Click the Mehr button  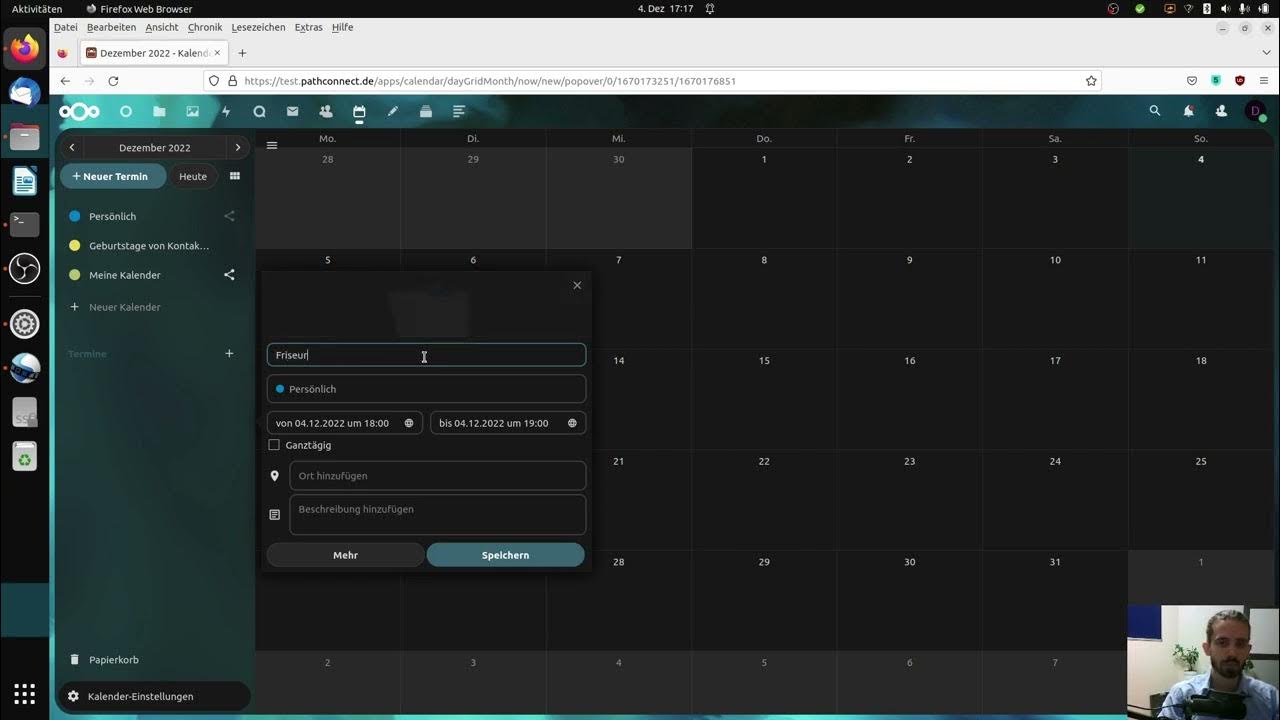click(x=345, y=555)
